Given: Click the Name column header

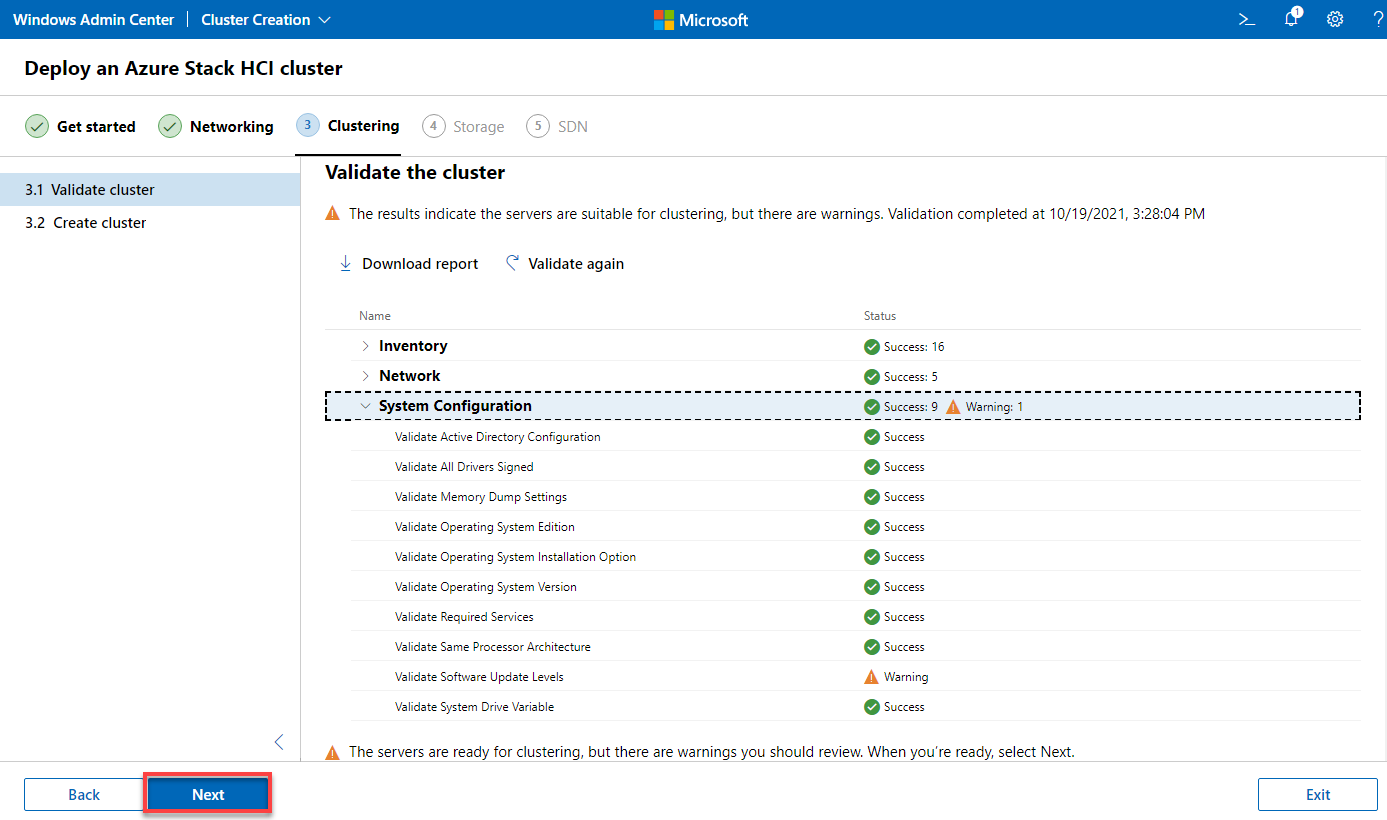Looking at the screenshot, I should click(x=375, y=316).
